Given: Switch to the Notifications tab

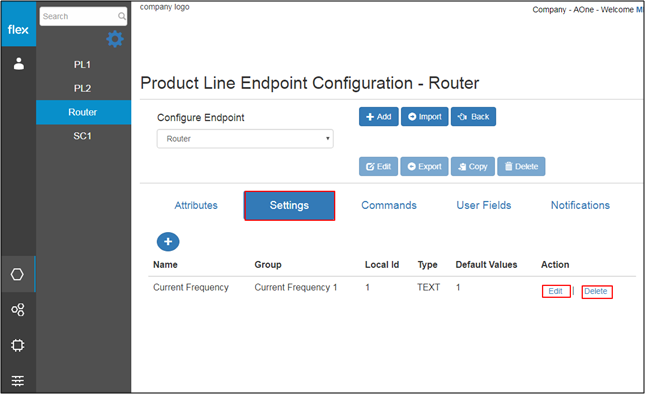Looking at the screenshot, I should click(580, 205).
